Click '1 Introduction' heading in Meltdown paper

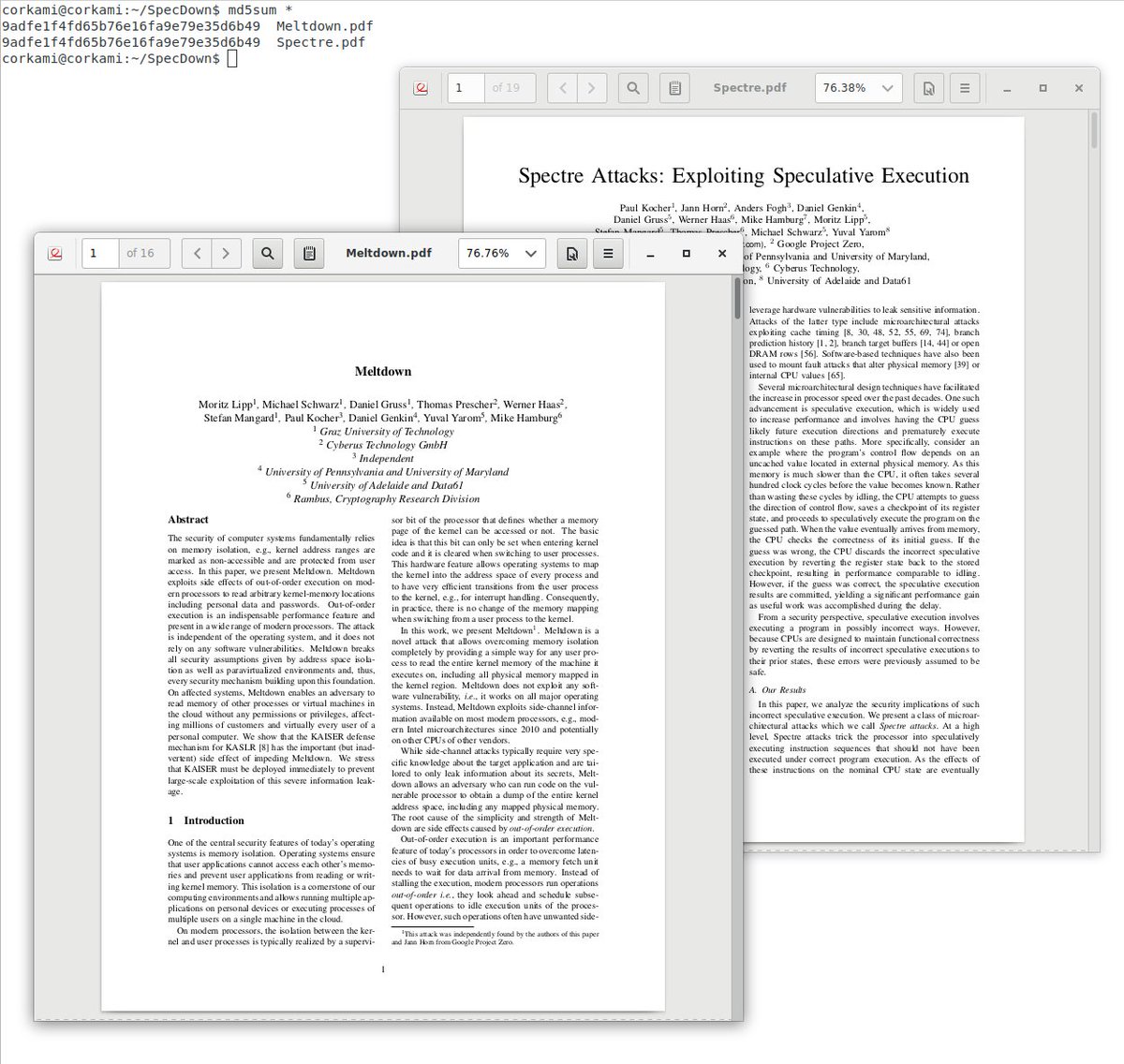(206, 820)
